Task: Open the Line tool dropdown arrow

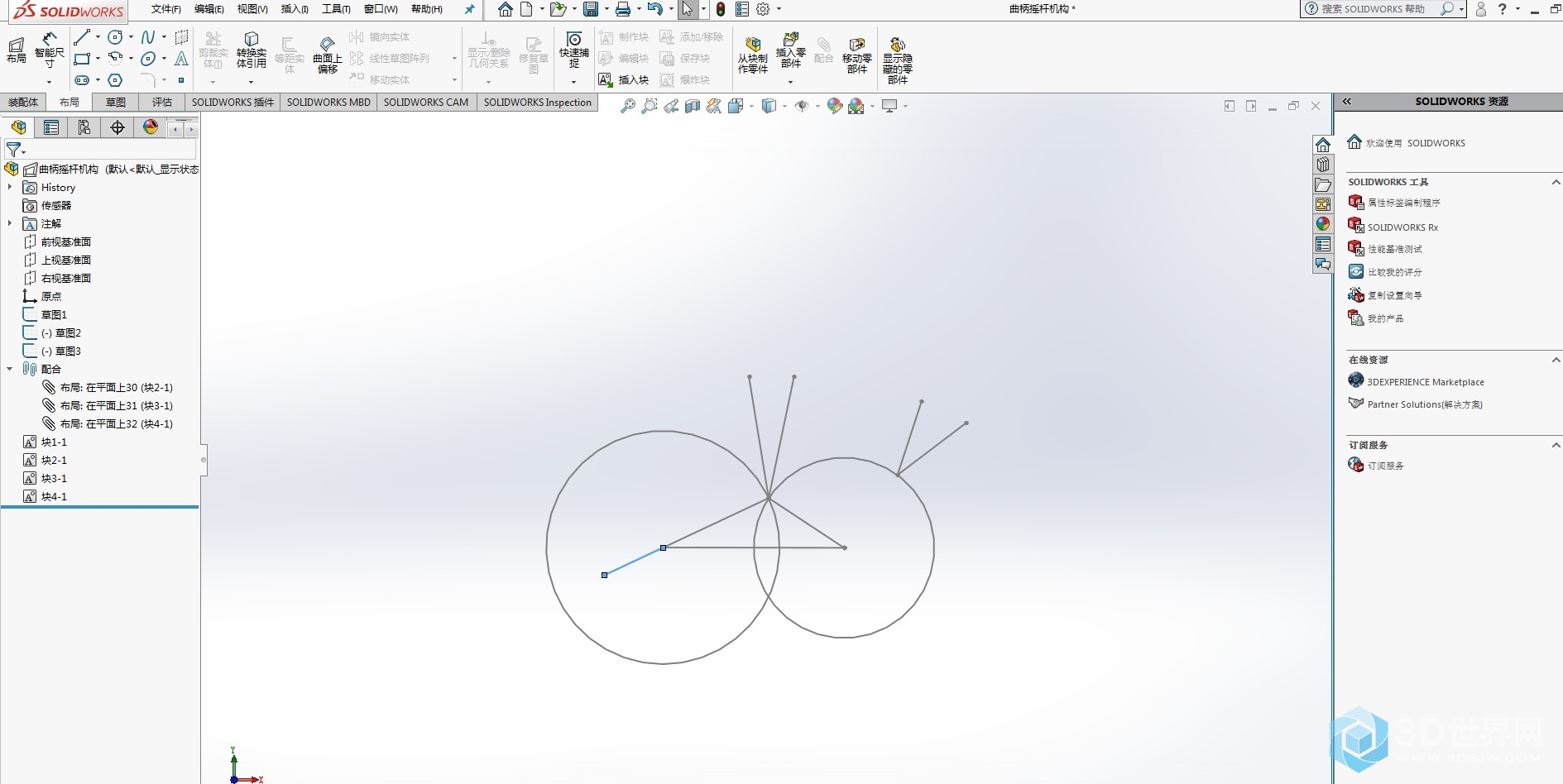Action: [98, 37]
